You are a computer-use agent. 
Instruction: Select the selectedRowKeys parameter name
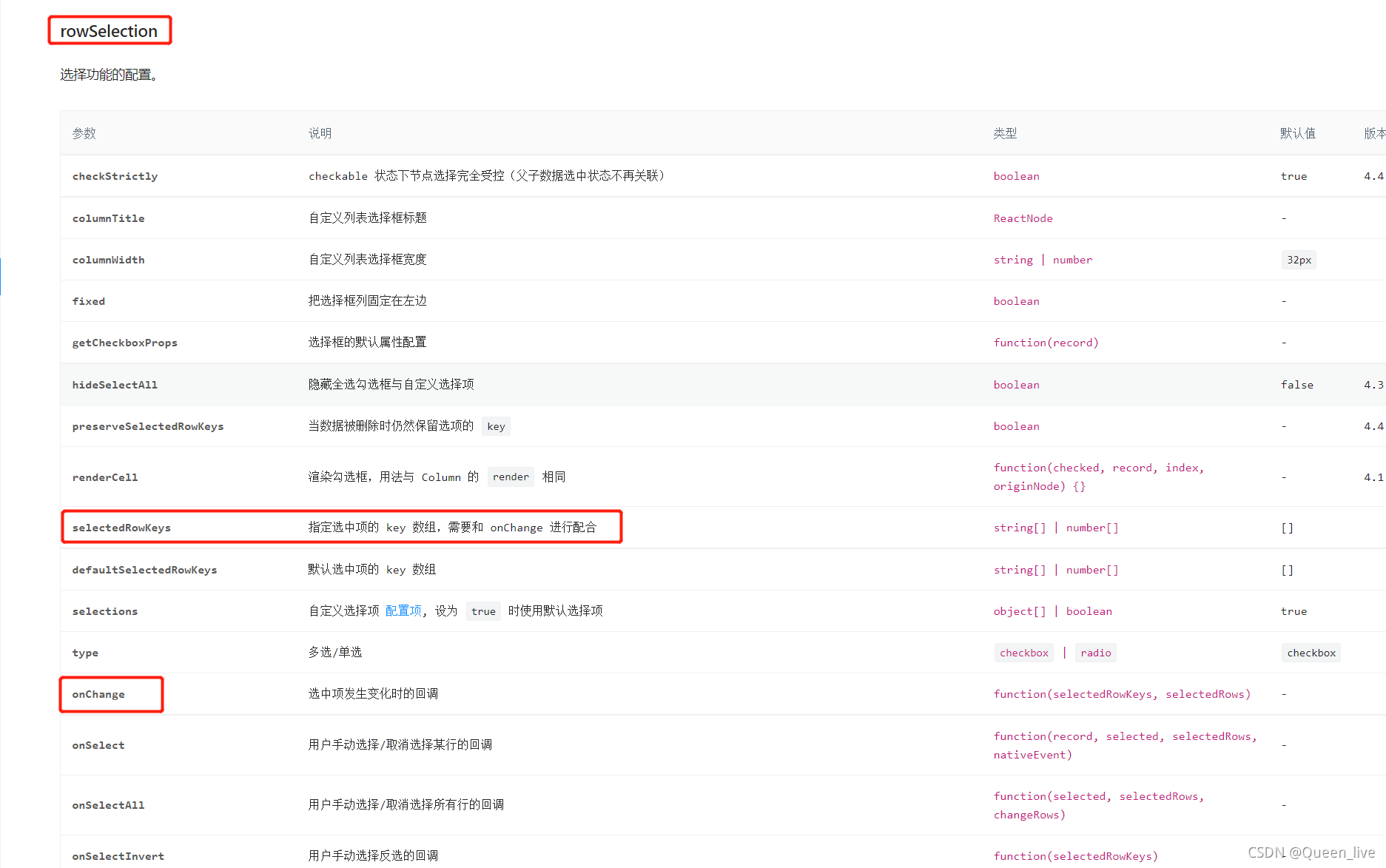[121, 527]
